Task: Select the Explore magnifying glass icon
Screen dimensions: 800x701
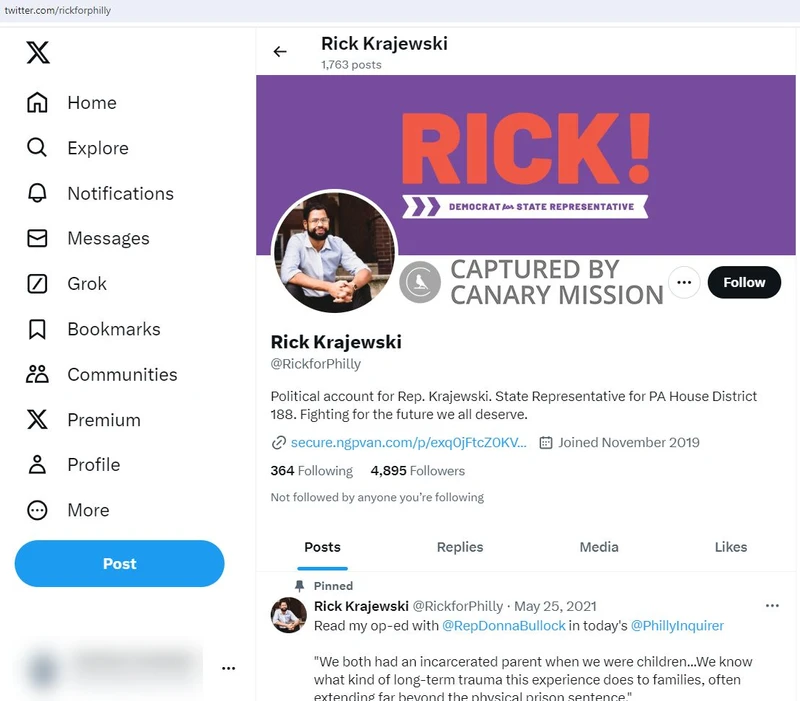Action: point(37,147)
